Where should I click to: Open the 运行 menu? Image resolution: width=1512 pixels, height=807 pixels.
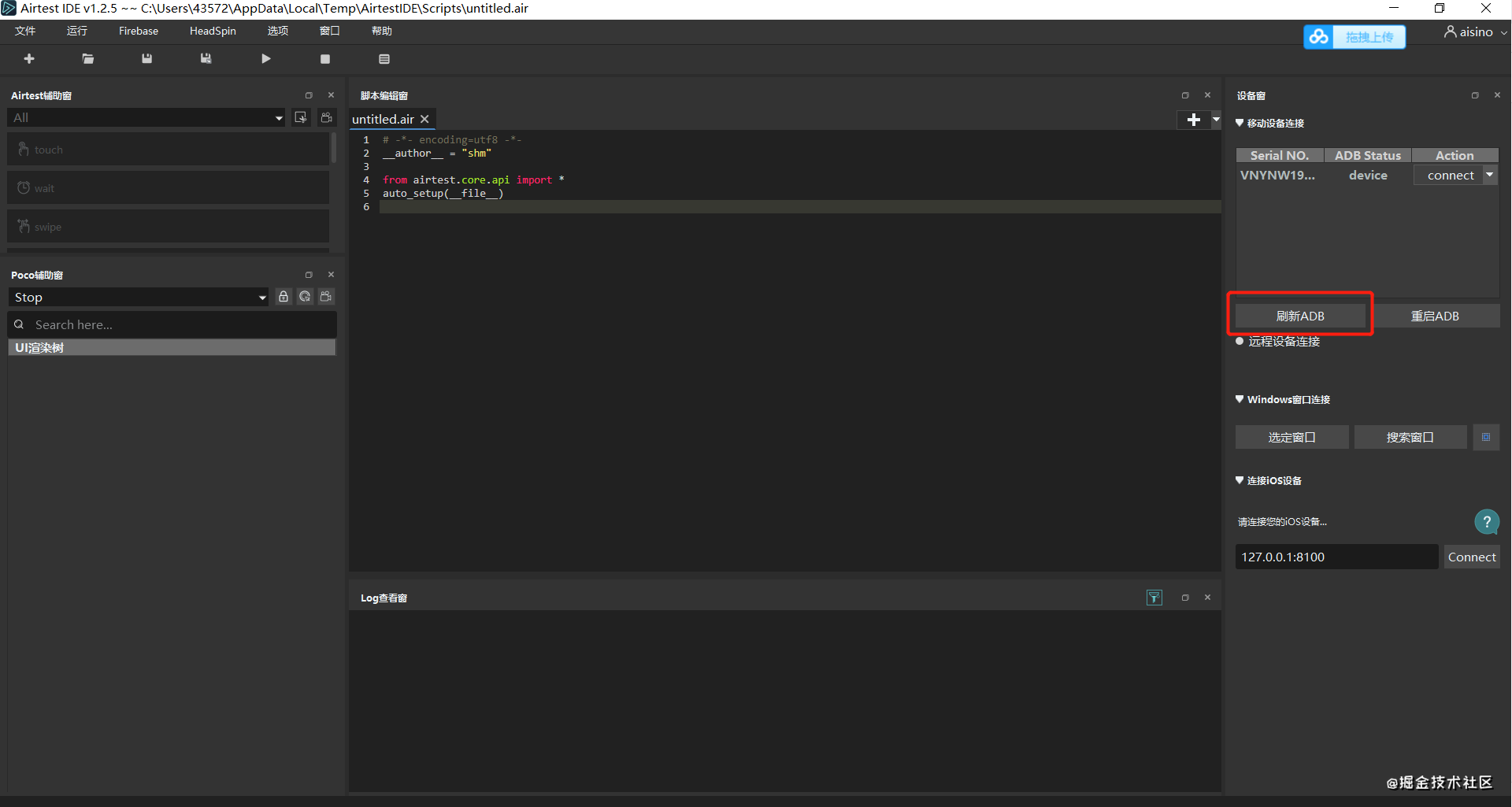[x=77, y=31]
